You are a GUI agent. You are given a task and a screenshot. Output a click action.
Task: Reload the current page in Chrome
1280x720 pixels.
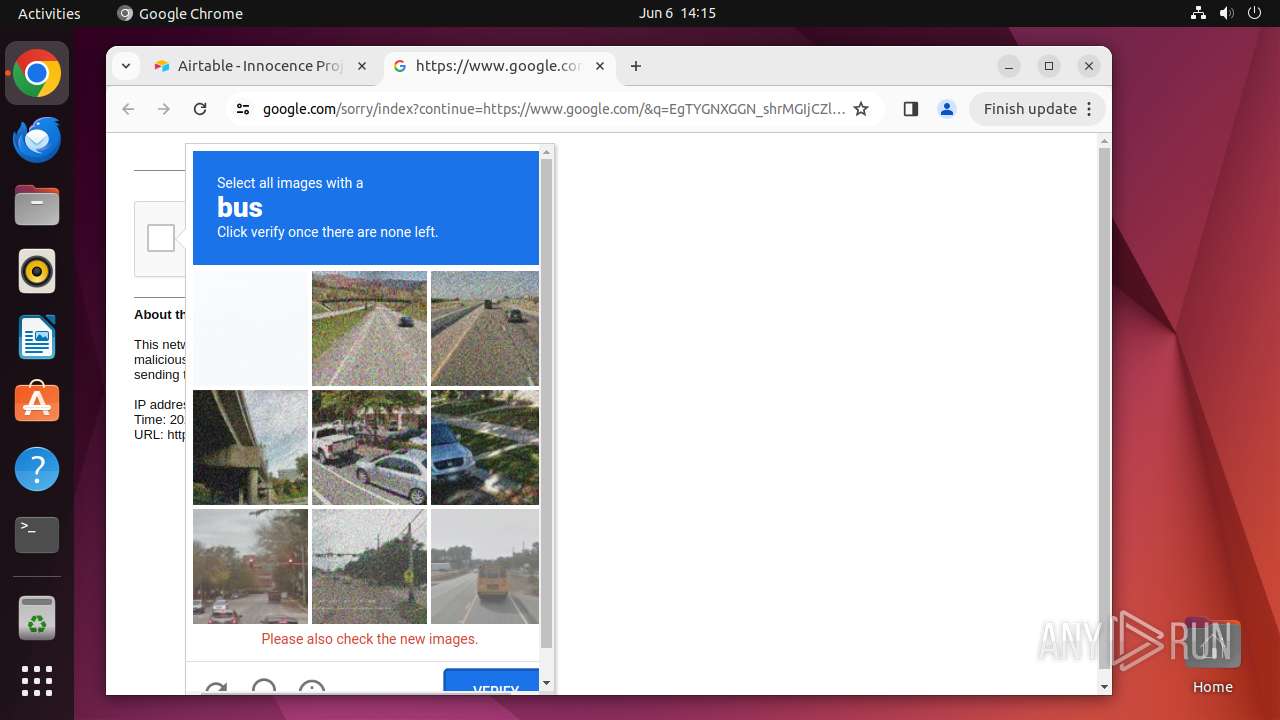200,109
